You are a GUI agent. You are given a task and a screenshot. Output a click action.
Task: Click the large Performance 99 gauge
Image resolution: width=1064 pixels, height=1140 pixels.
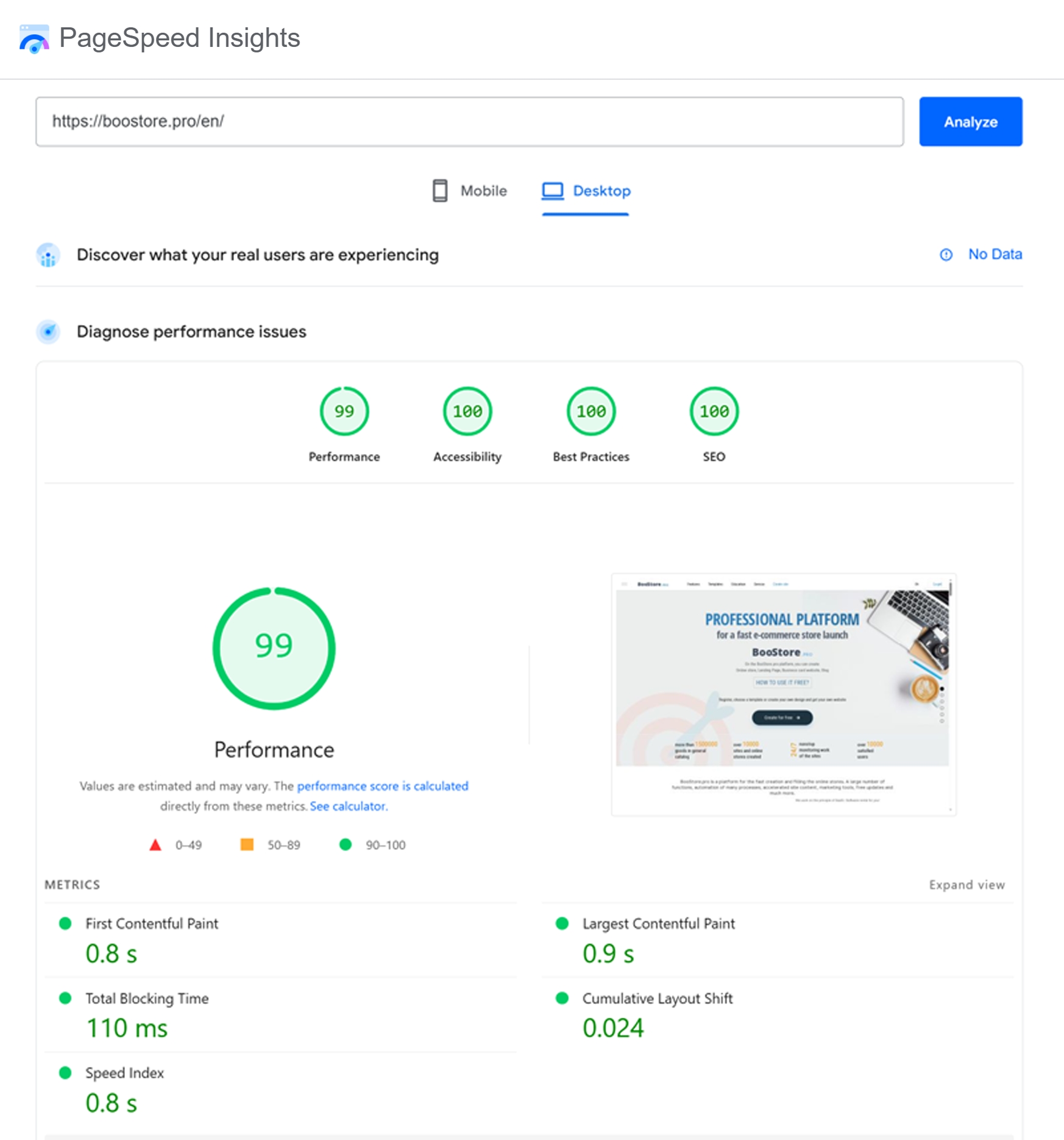tap(274, 648)
